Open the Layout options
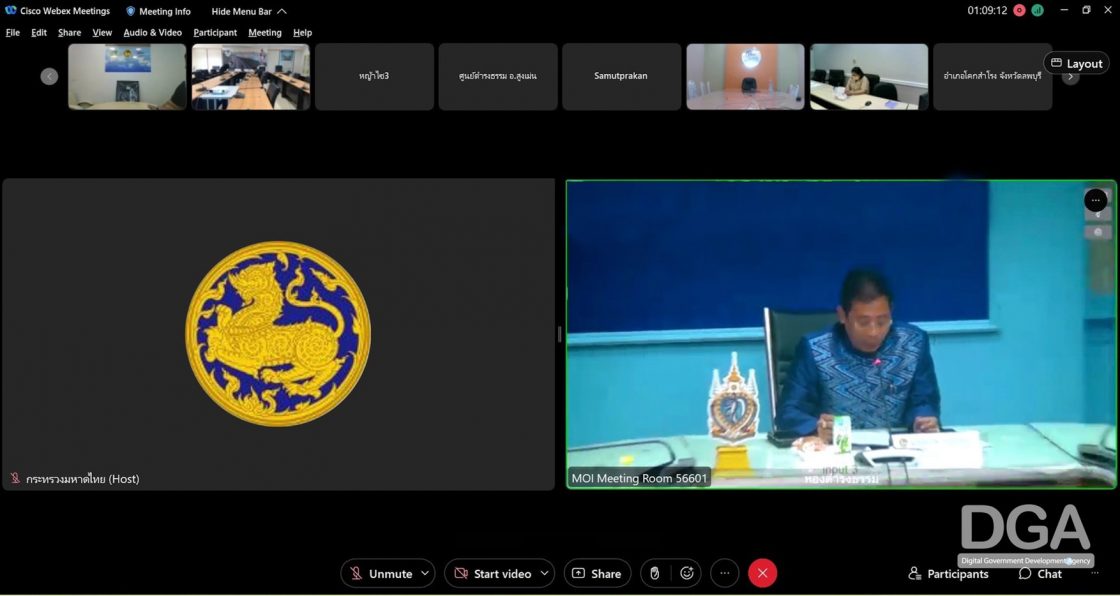The height and width of the screenshot is (596, 1120). pos(1076,64)
